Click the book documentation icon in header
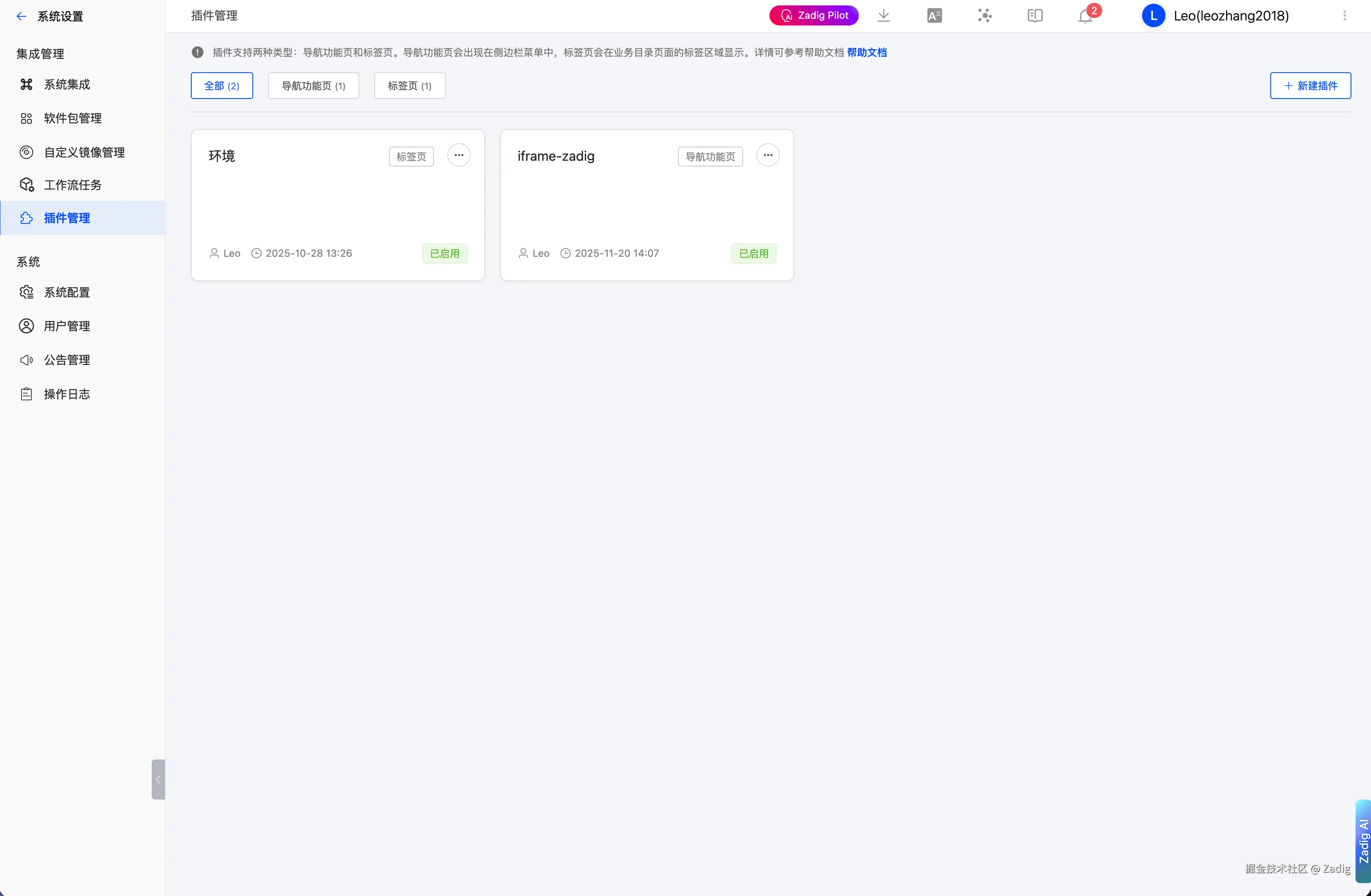 [x=1035, y=15]
